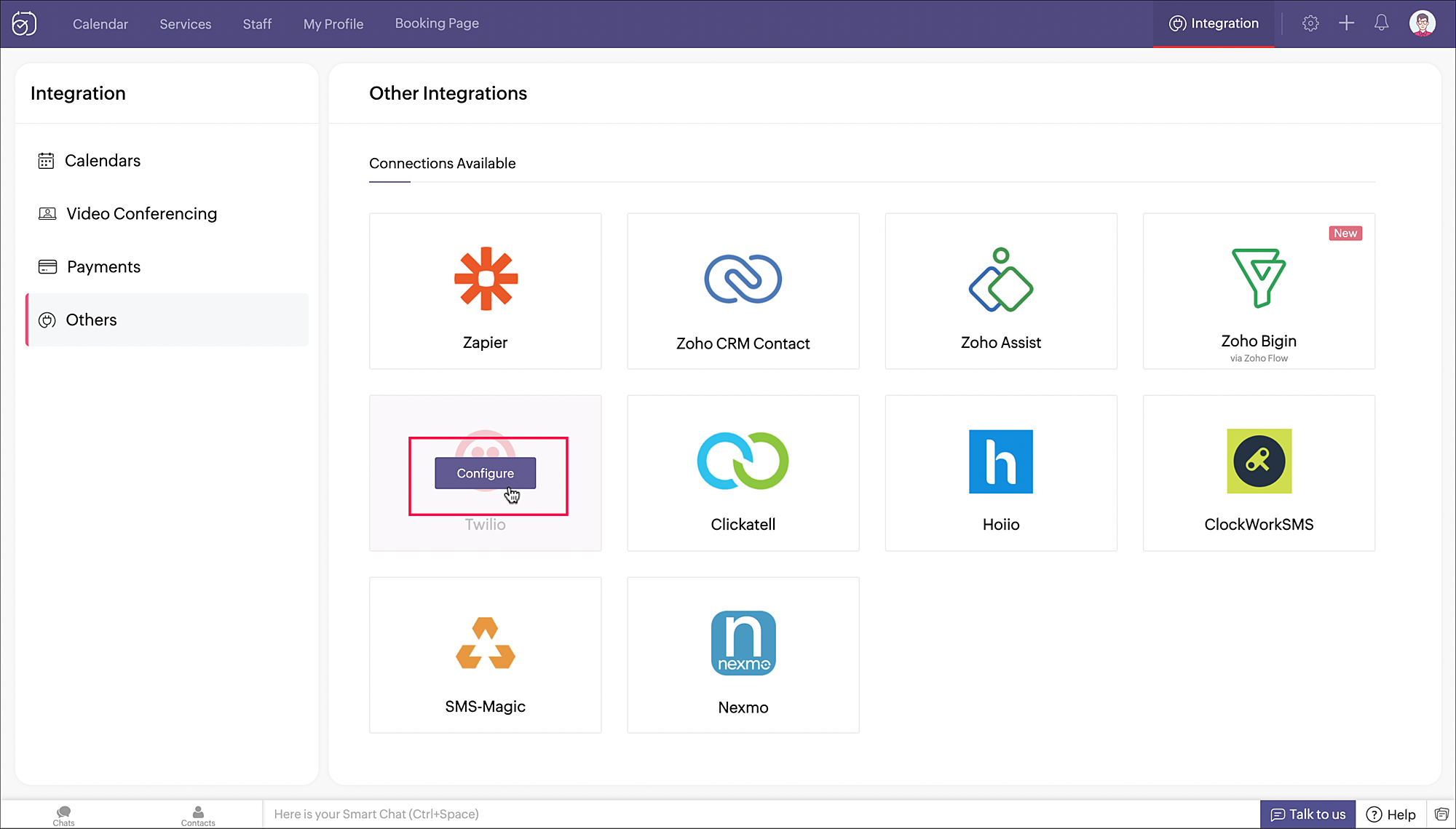
Task: Click the Zapier card label
Action: (x=486, y=343)
